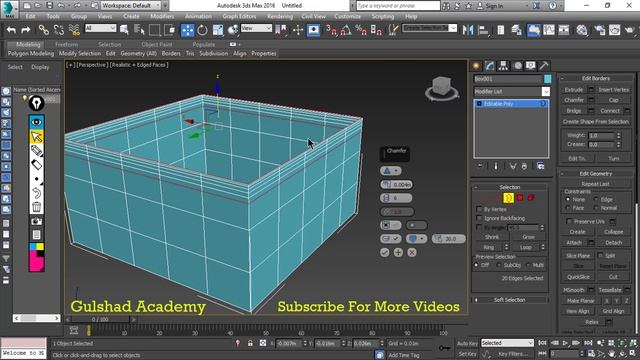Screen dimensions: 640x360
Task: Click the Cap button
Action: tap(613, 100)
